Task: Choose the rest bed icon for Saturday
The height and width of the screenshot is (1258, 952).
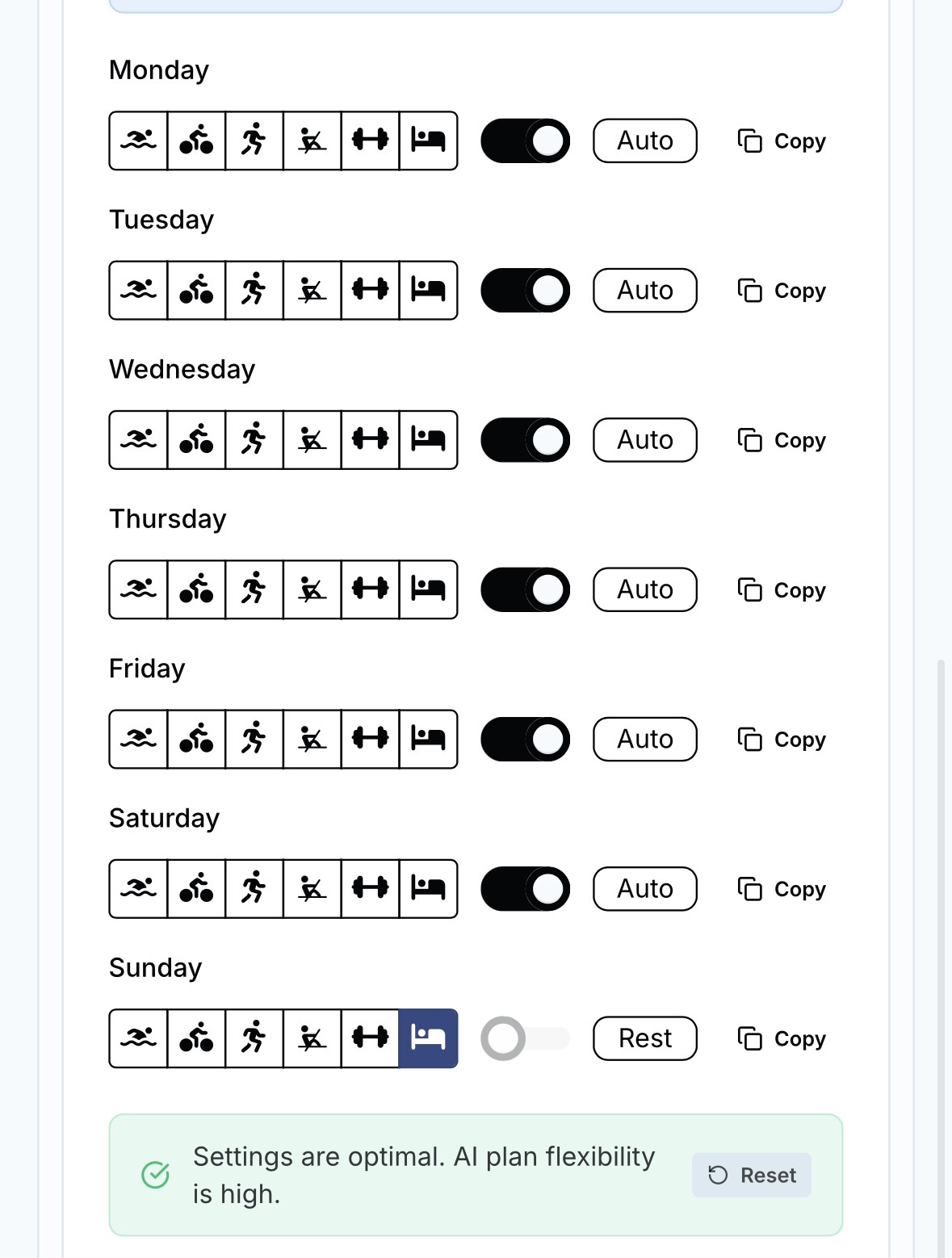Action: pyautogui.click(x=428, y=888)
